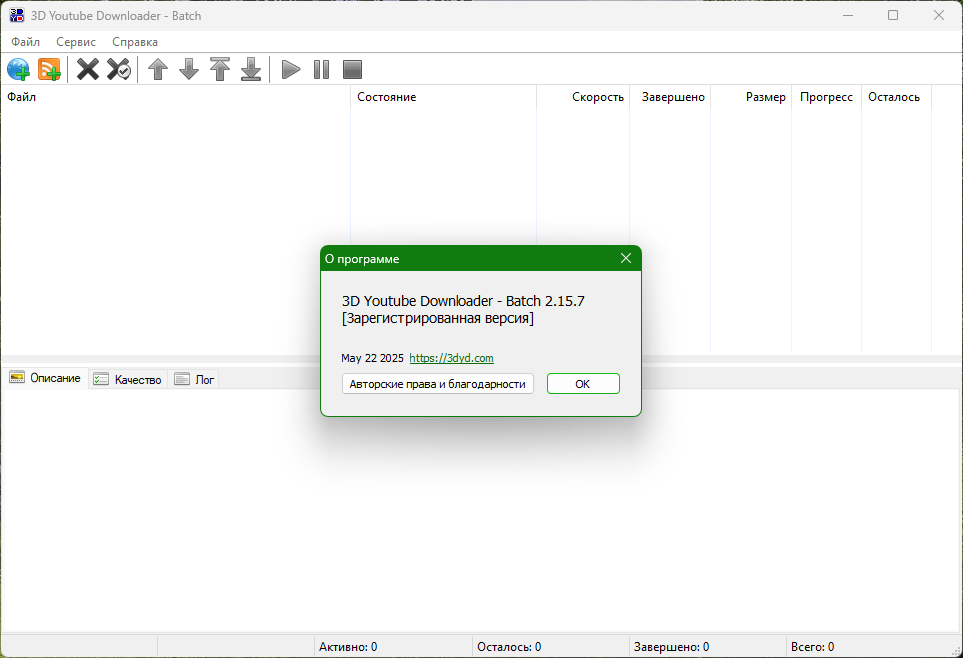The width and height of the screenshot is (963, 658).
Task: Close the О программе dialog
Action: point(626,259)
